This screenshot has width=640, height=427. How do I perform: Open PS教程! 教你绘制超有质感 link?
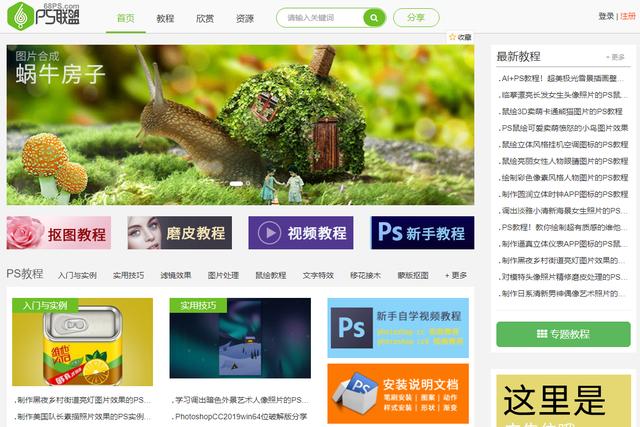pyautogui.click(x=562, y=227)
